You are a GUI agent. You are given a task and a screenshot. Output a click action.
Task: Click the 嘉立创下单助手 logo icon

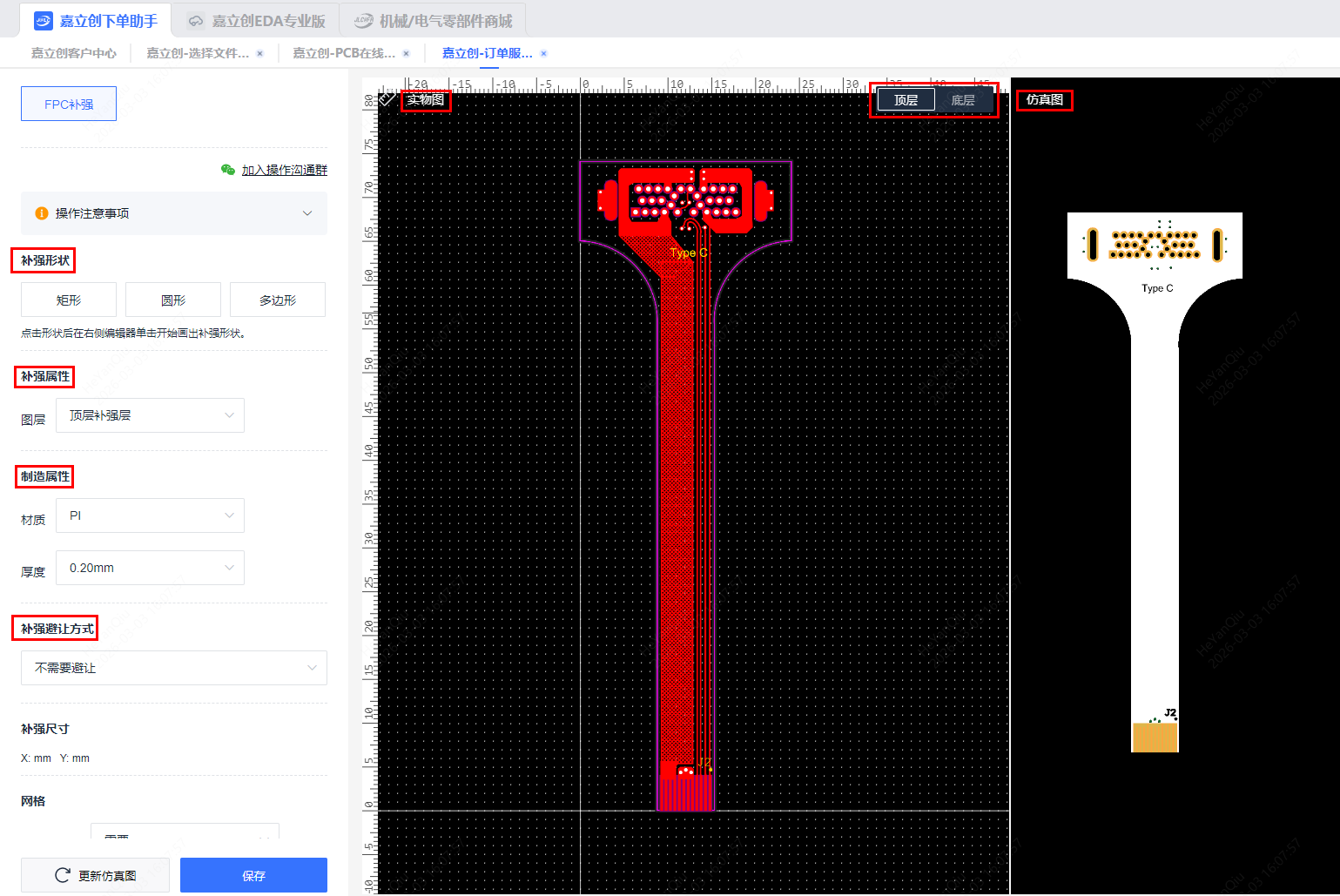(x=43, y=21)
